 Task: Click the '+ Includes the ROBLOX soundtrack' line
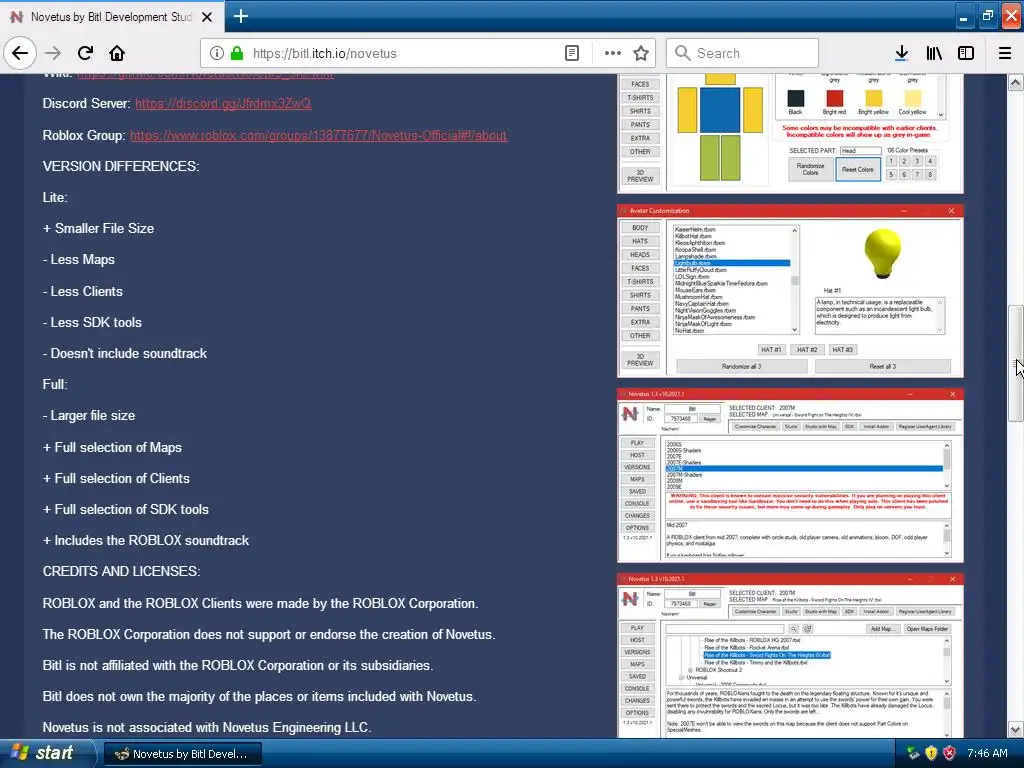point(146,541)
